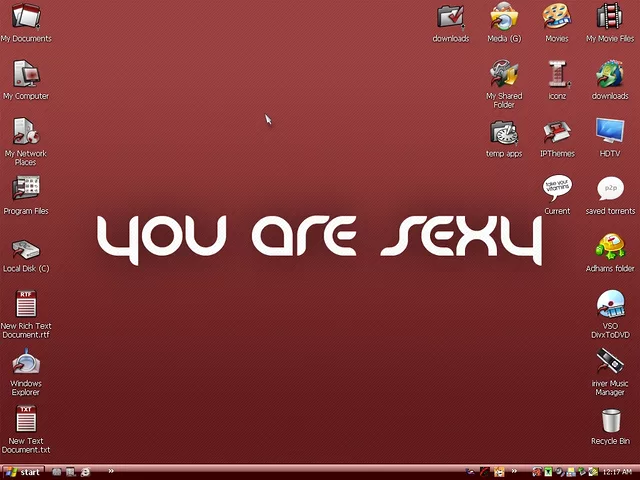Open the top-row downloads folder with checkmark

pos(451,22)
